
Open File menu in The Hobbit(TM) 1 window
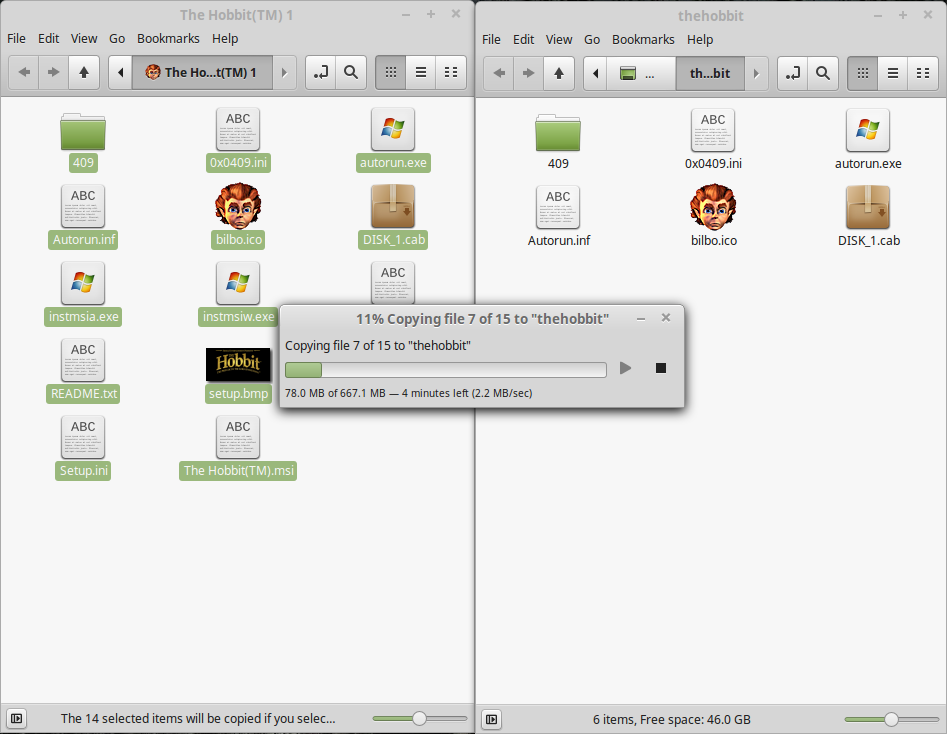point(16,39)
